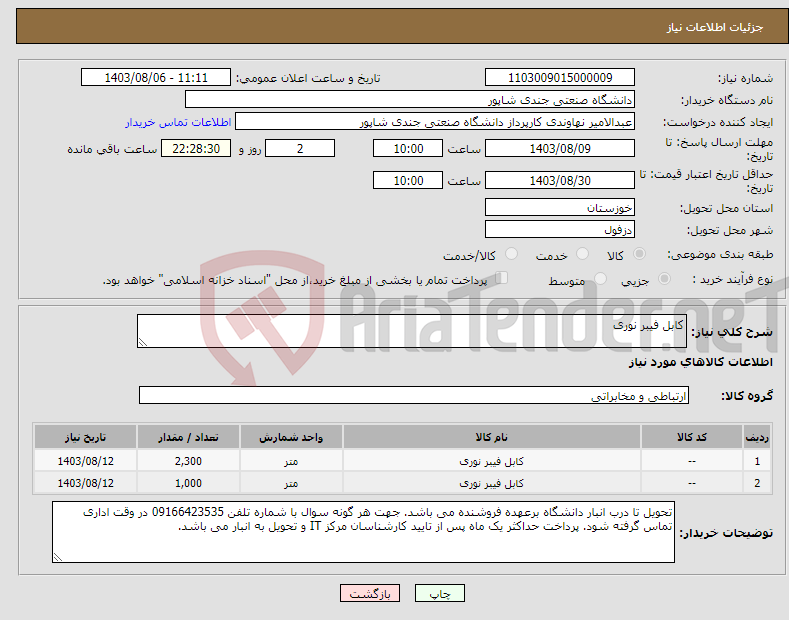Click the requester field عبدالامیر نهاوندی
Image resolution: width=789 pixels, height=620 pixels.
click(435, 122)
